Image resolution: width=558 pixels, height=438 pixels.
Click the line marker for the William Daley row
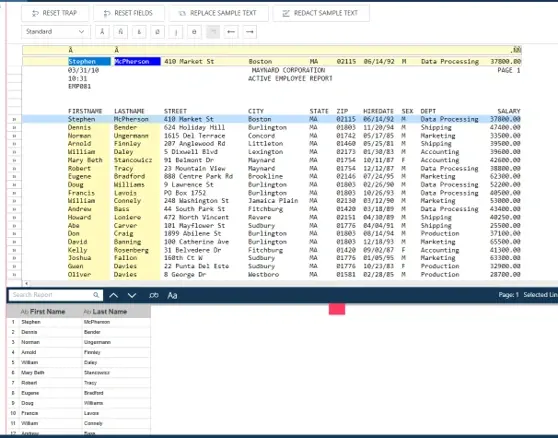click(x=14, y=152)
